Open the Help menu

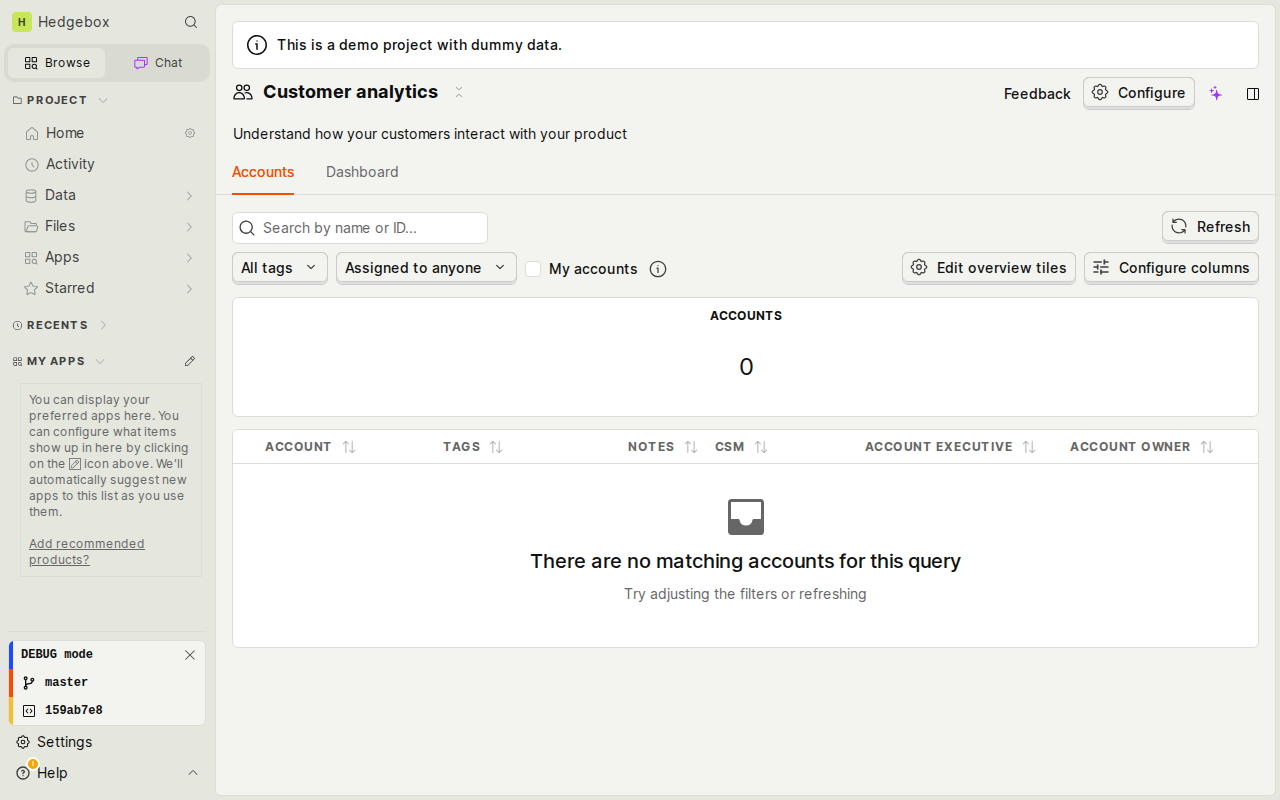[x=107, y=773]
